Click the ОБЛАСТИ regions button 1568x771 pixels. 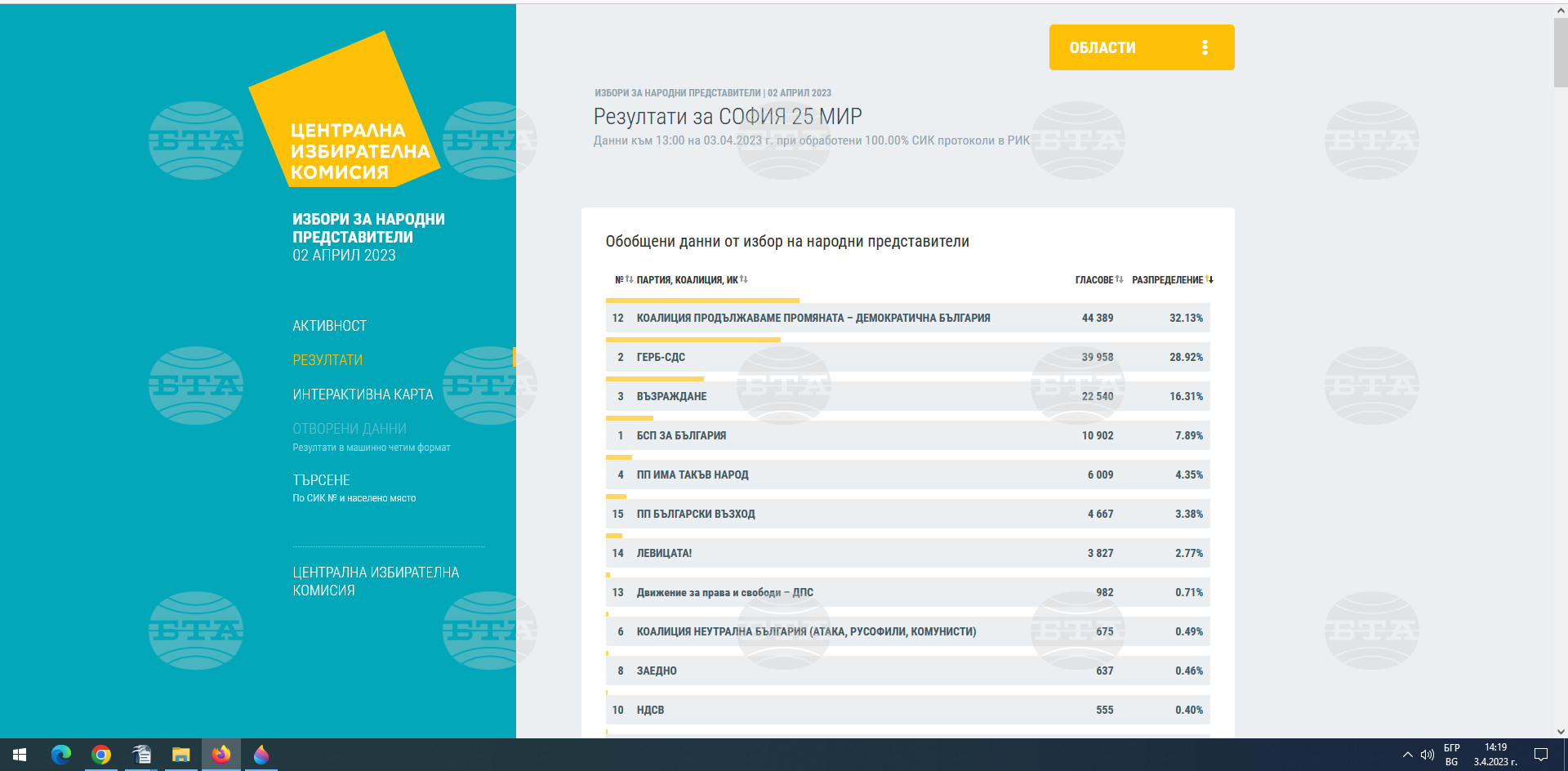click(x=1103, y=47)
